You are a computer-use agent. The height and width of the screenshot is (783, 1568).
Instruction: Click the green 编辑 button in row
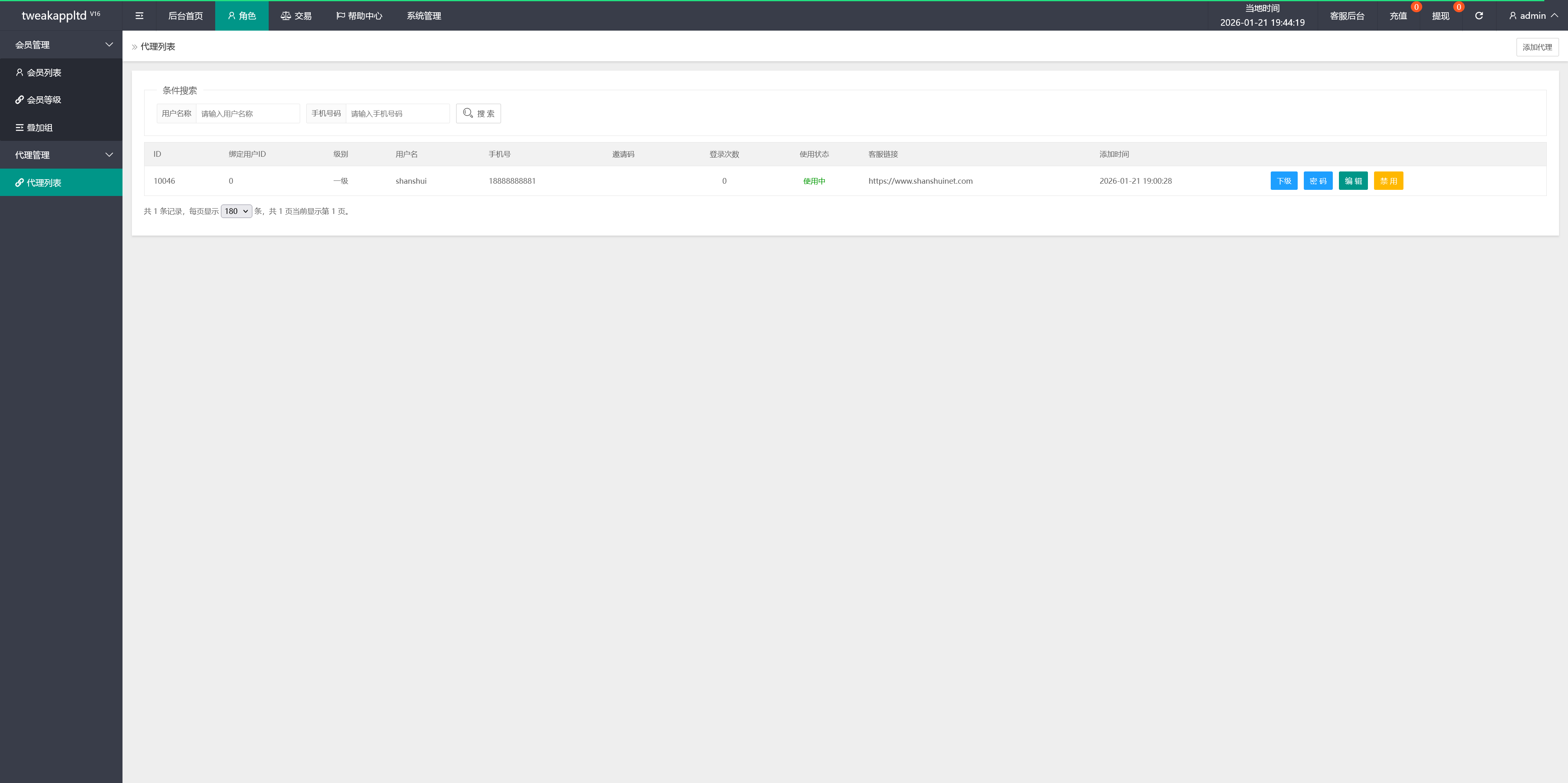(x=1352, y=181)
